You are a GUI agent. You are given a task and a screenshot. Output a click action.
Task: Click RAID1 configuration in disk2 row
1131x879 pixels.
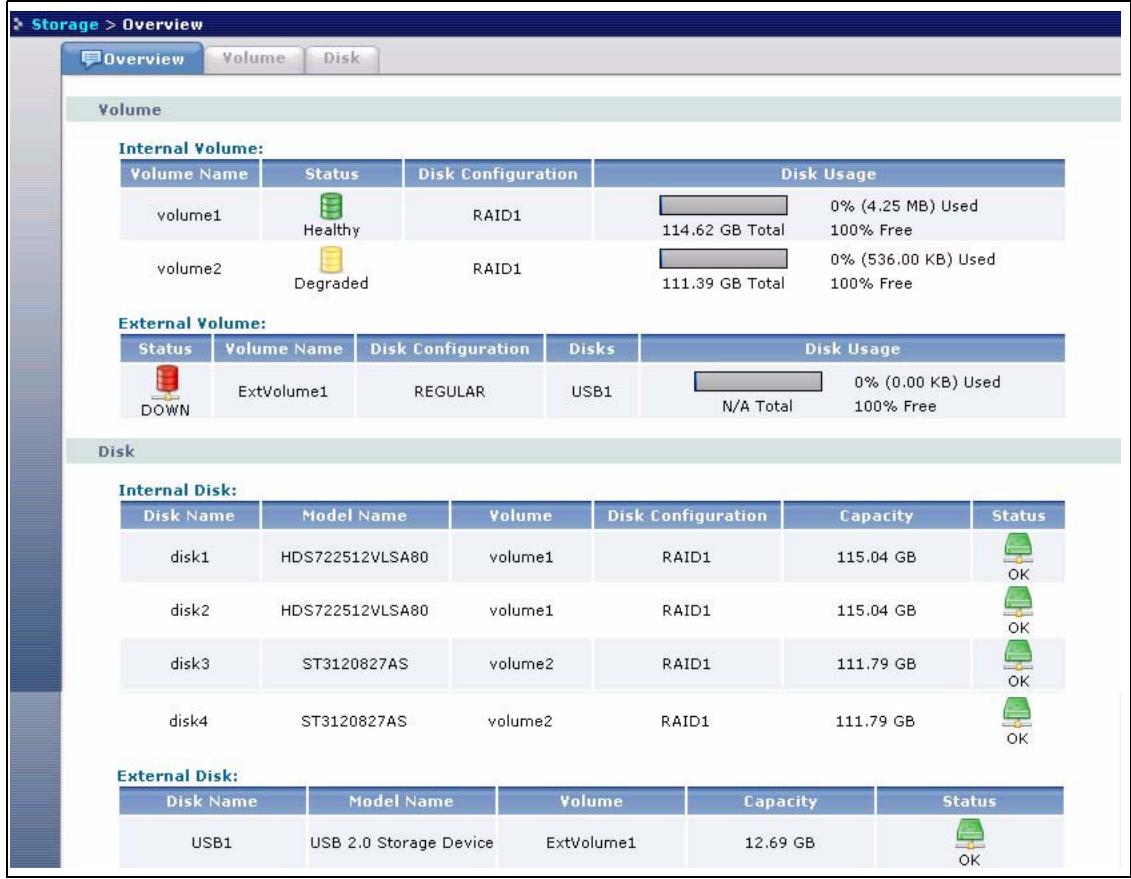687,610
